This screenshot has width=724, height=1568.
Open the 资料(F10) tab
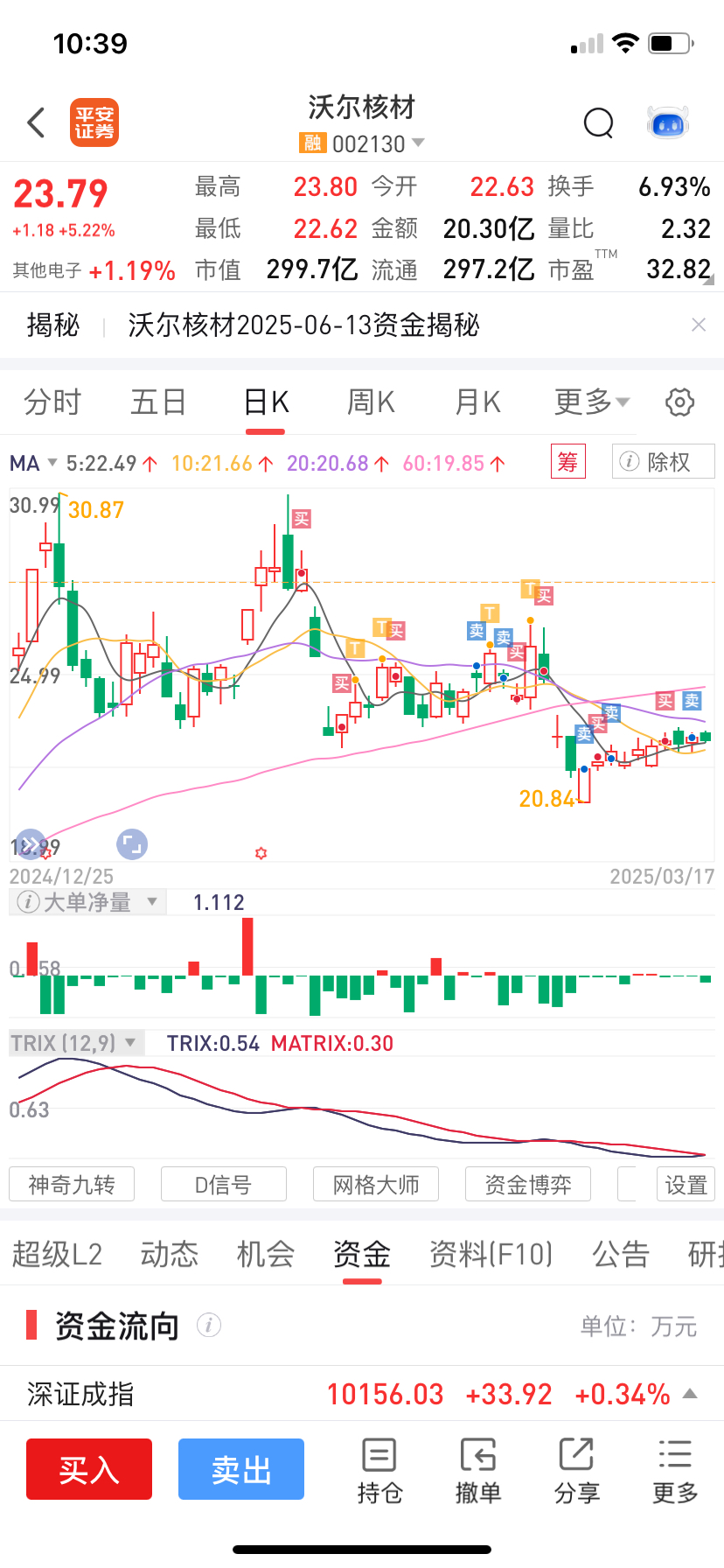coord(491,1255)
